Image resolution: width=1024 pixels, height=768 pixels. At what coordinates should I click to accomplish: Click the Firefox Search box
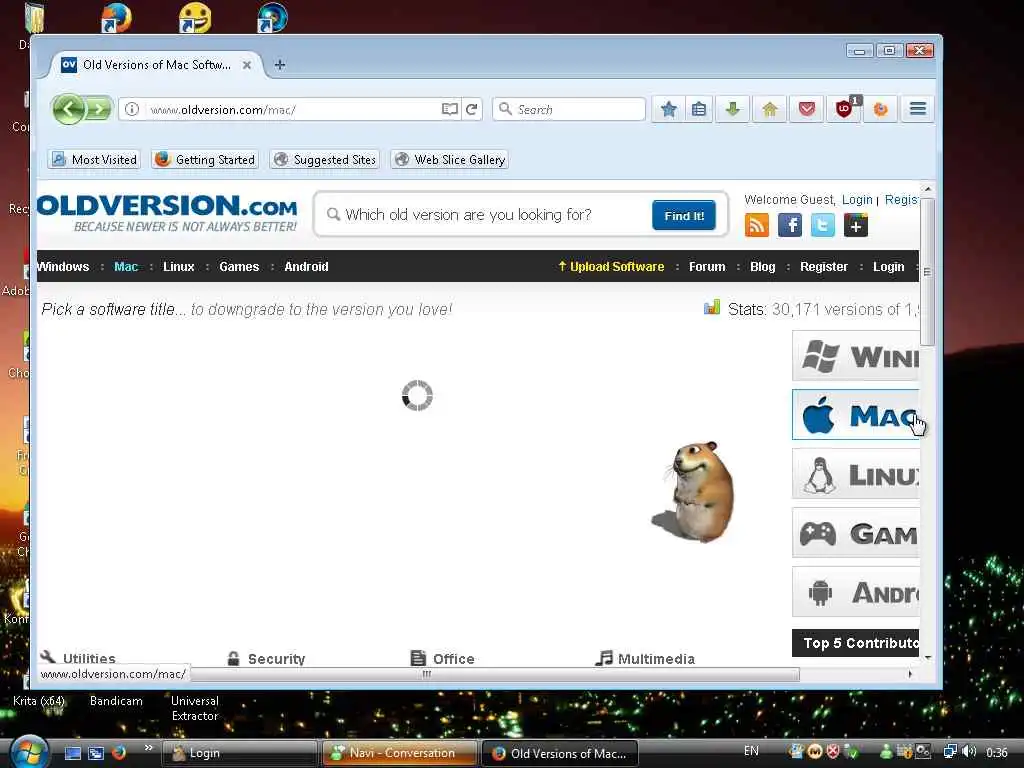[569, 109]
